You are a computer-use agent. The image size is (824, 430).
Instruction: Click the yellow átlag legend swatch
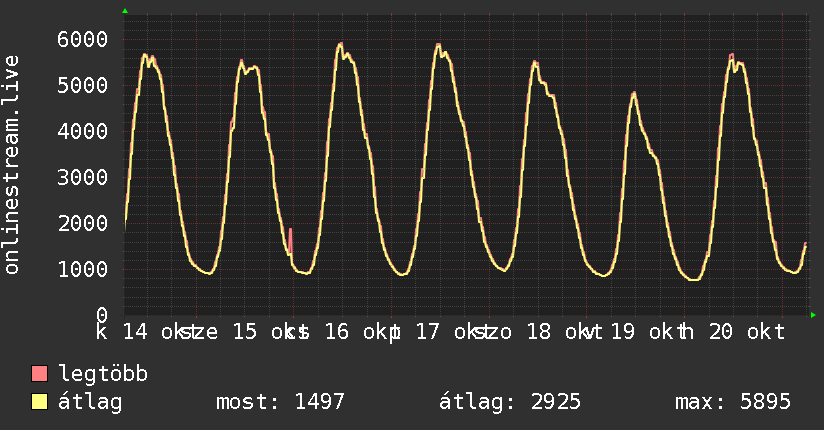pos(40,402)
